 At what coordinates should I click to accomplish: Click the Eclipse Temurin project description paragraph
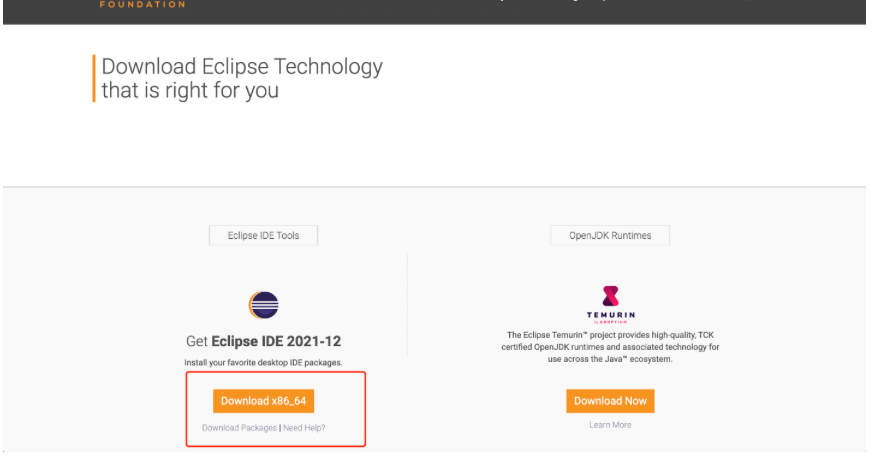pyautogui.click(x=610, y=347)
